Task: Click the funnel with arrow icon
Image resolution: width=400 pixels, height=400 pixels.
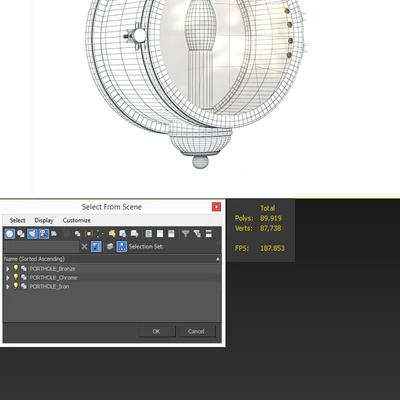Action: tap(197, 234)
